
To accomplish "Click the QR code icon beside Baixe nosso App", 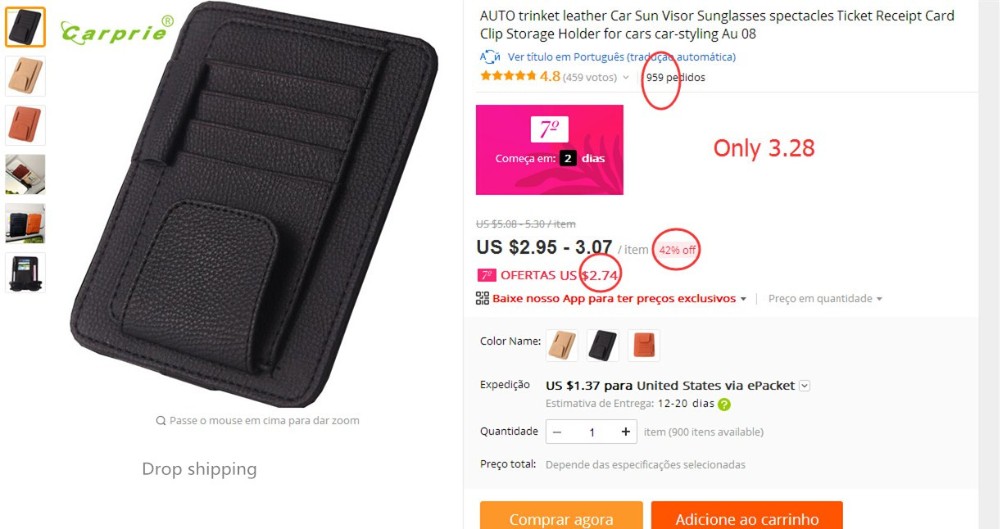I will (x=483, y=298).
